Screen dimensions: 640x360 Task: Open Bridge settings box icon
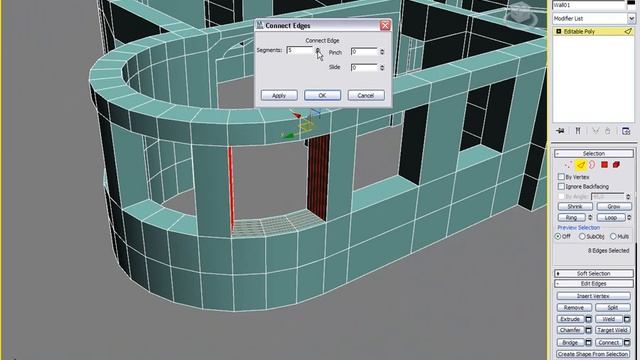(588, 342)
